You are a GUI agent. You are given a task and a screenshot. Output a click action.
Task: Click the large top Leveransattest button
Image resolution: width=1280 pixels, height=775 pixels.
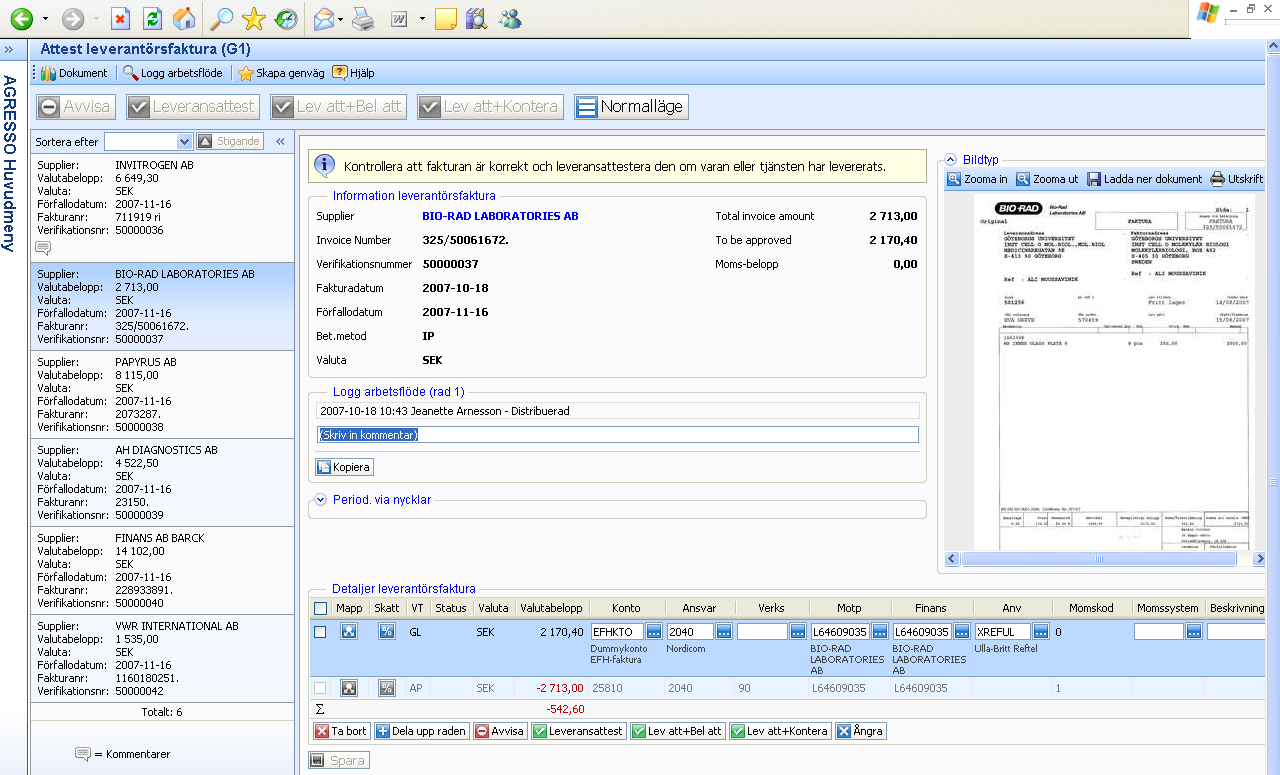tap(193, 107)
